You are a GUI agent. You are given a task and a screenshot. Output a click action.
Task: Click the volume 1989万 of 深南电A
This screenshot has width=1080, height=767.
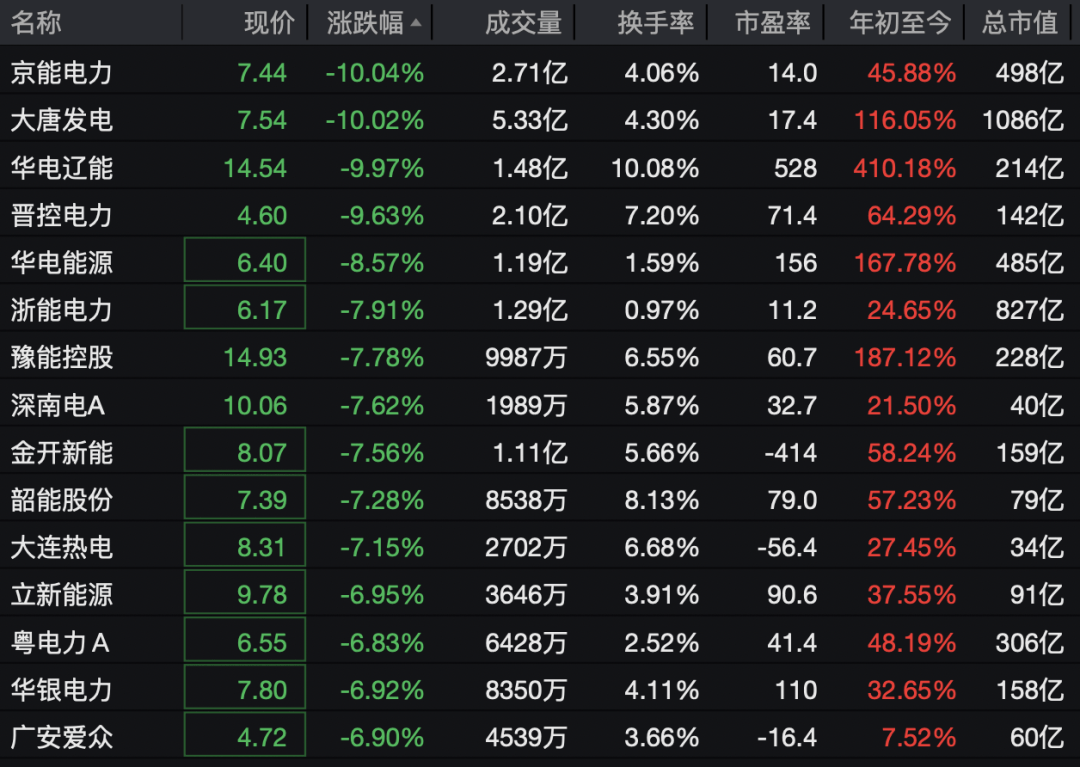click(x=526, y=406)
